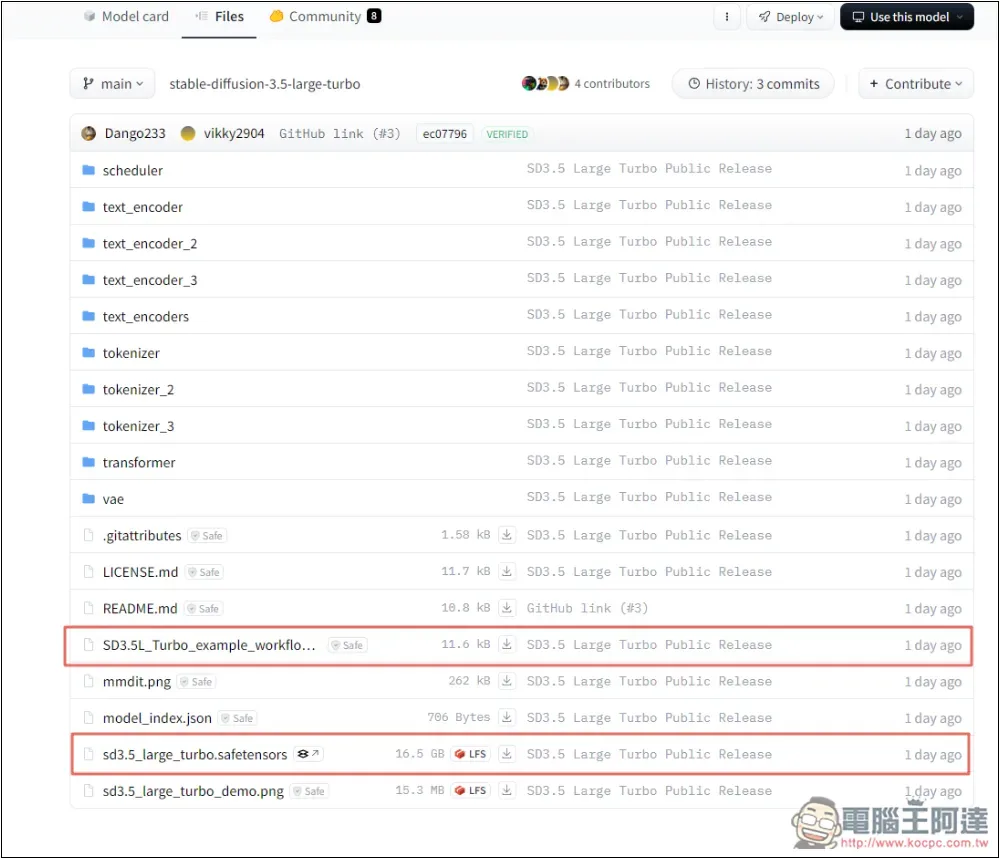Click the Safe badge next to model_index.json
This screenshot has width=1000, height=859.
coord(237,718)
